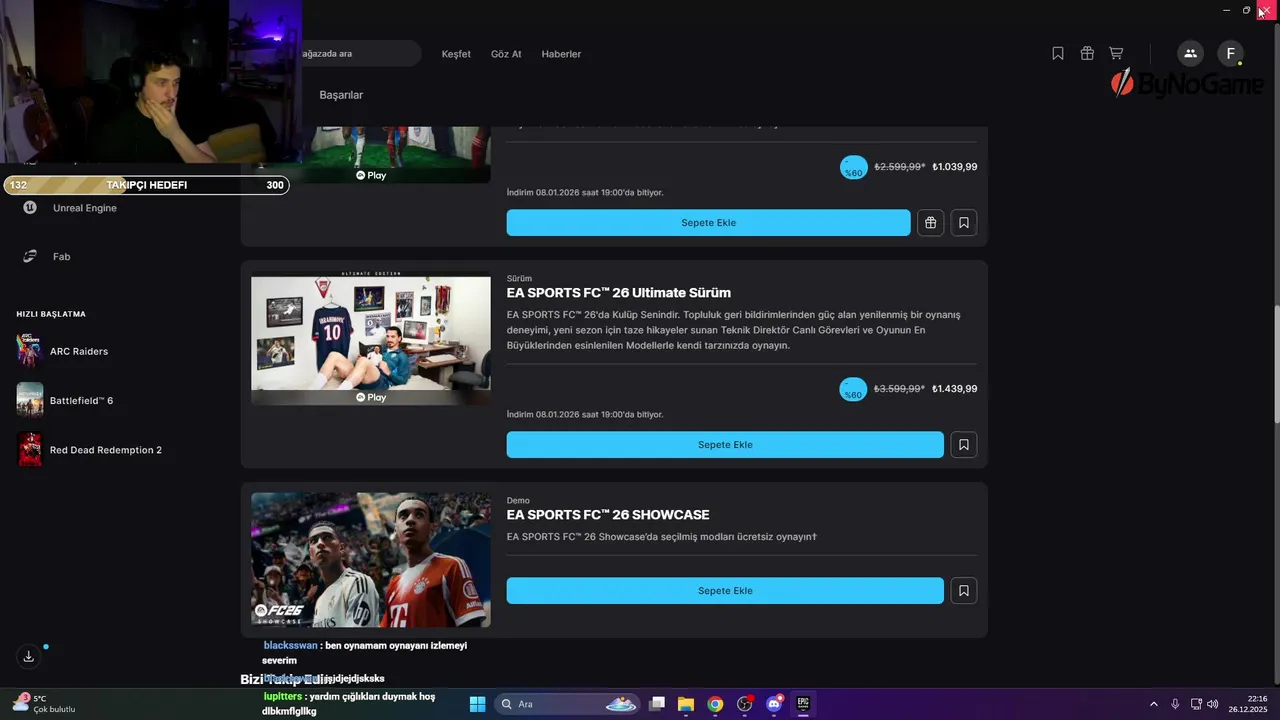1280x720 pixels.
Task: Click the network tray icon
Action: 1196,704
